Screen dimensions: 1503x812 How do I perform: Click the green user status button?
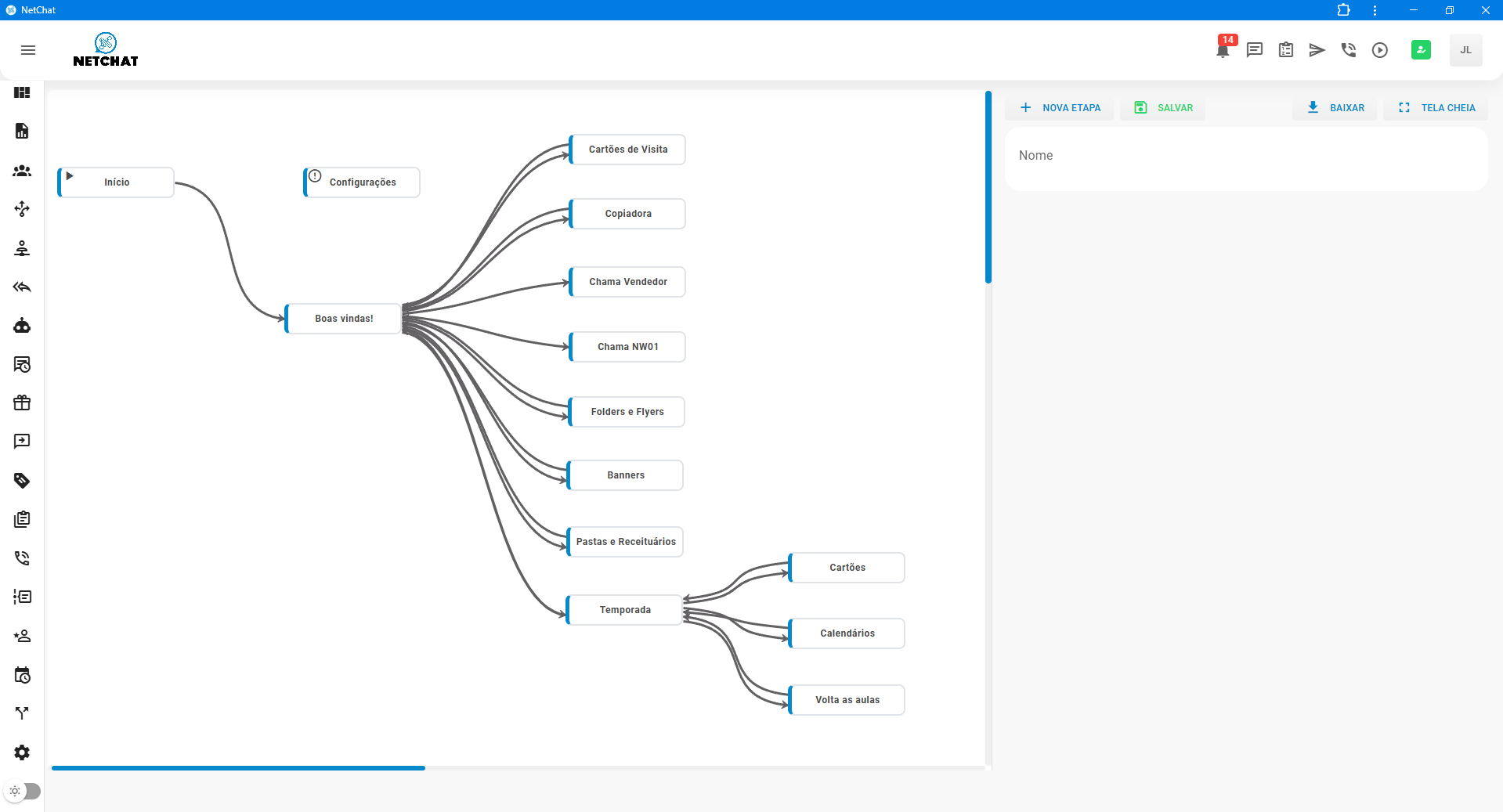[x=1421, y=50]
